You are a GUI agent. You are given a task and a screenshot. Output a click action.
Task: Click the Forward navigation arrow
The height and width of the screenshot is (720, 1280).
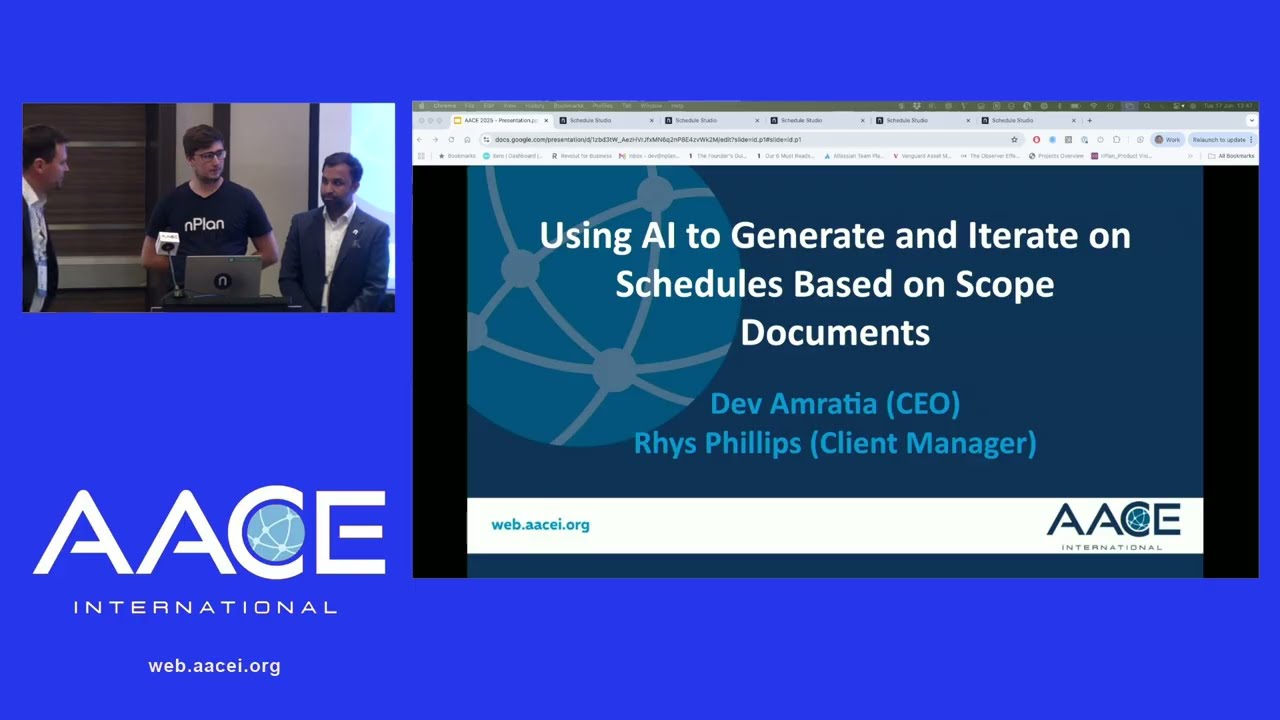(435, 140)
